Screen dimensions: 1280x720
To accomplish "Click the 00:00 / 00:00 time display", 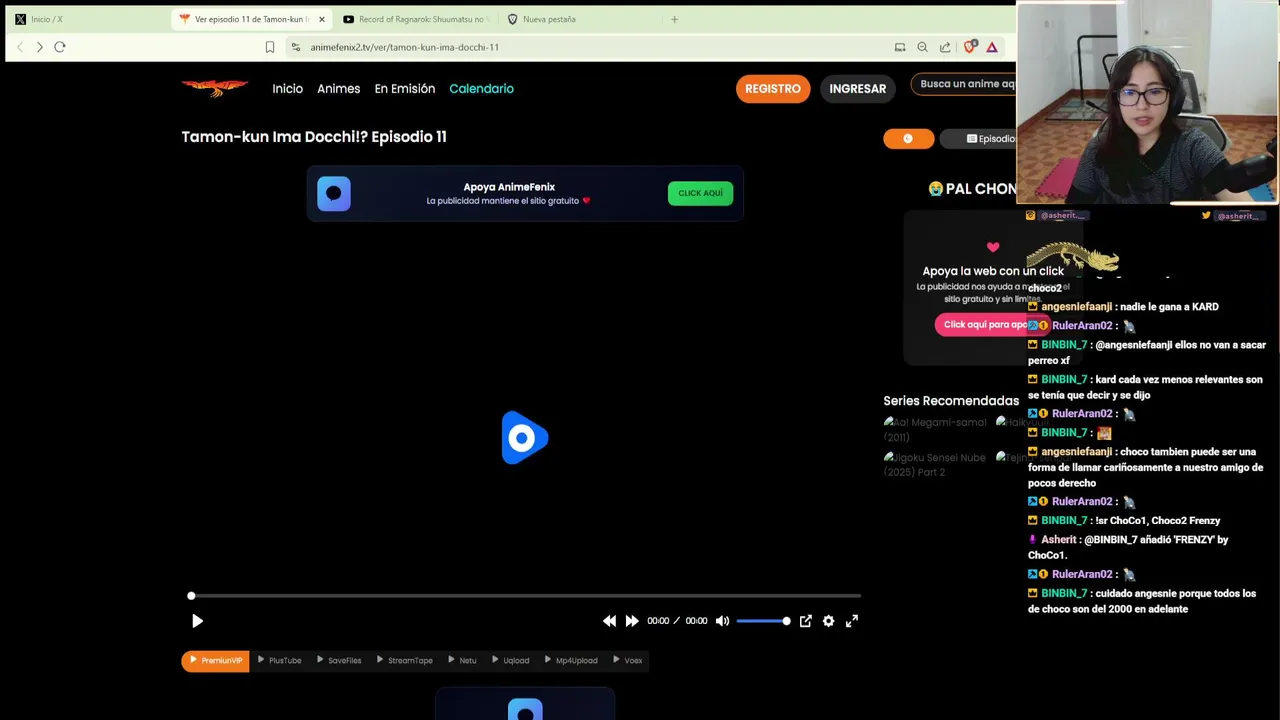I will [677, 621].
